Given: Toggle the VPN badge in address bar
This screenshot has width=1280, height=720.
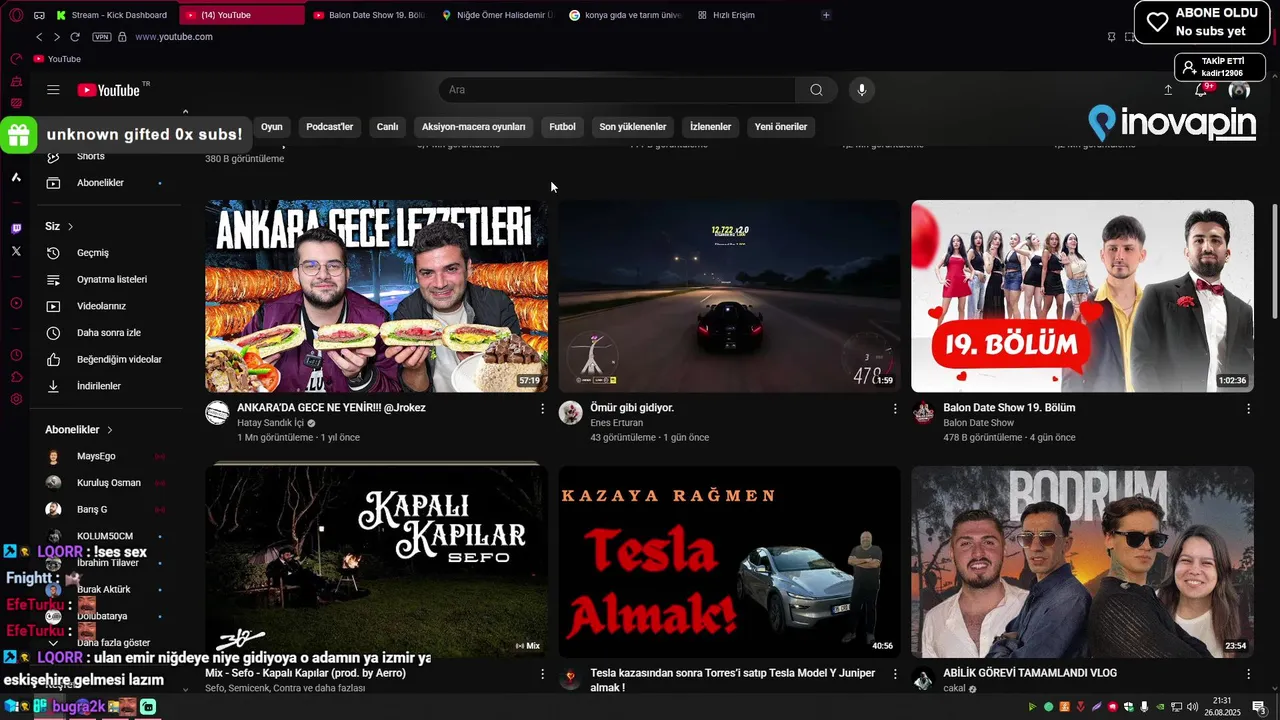Looking at the screenshot, I should coord(102,37).
